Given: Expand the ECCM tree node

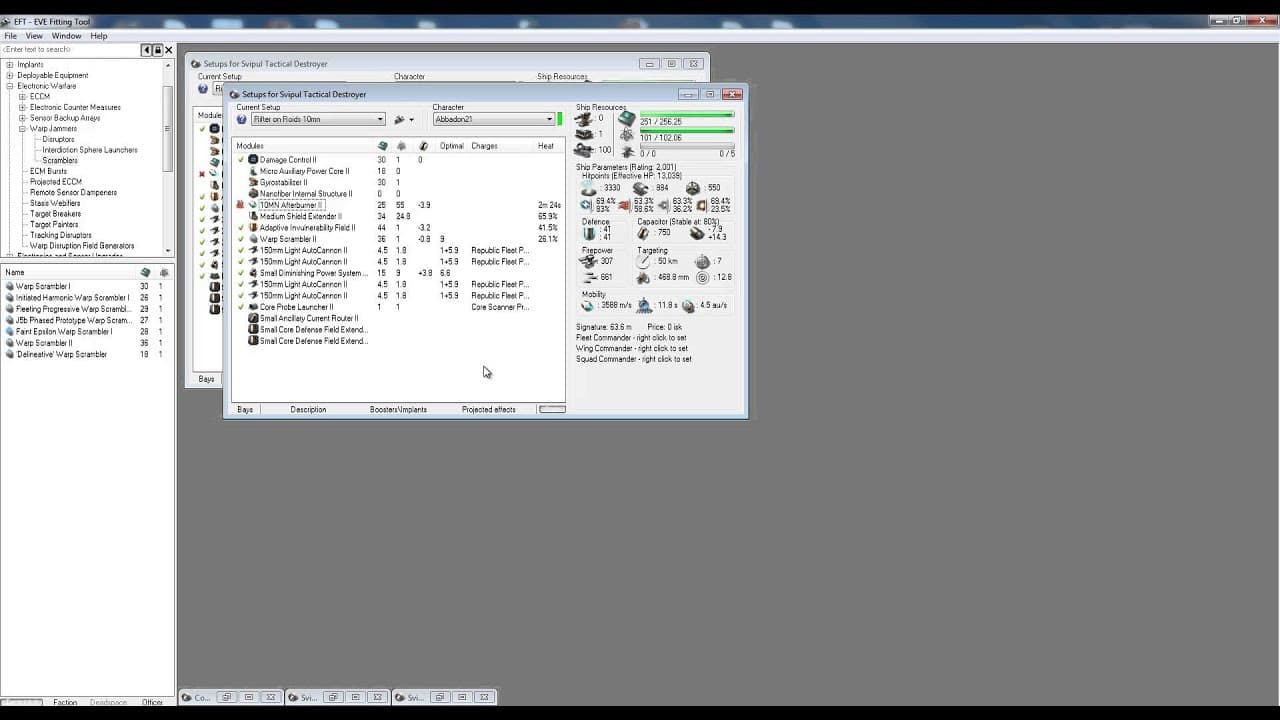Looking at the screenshot, I should tap(23, 97).
